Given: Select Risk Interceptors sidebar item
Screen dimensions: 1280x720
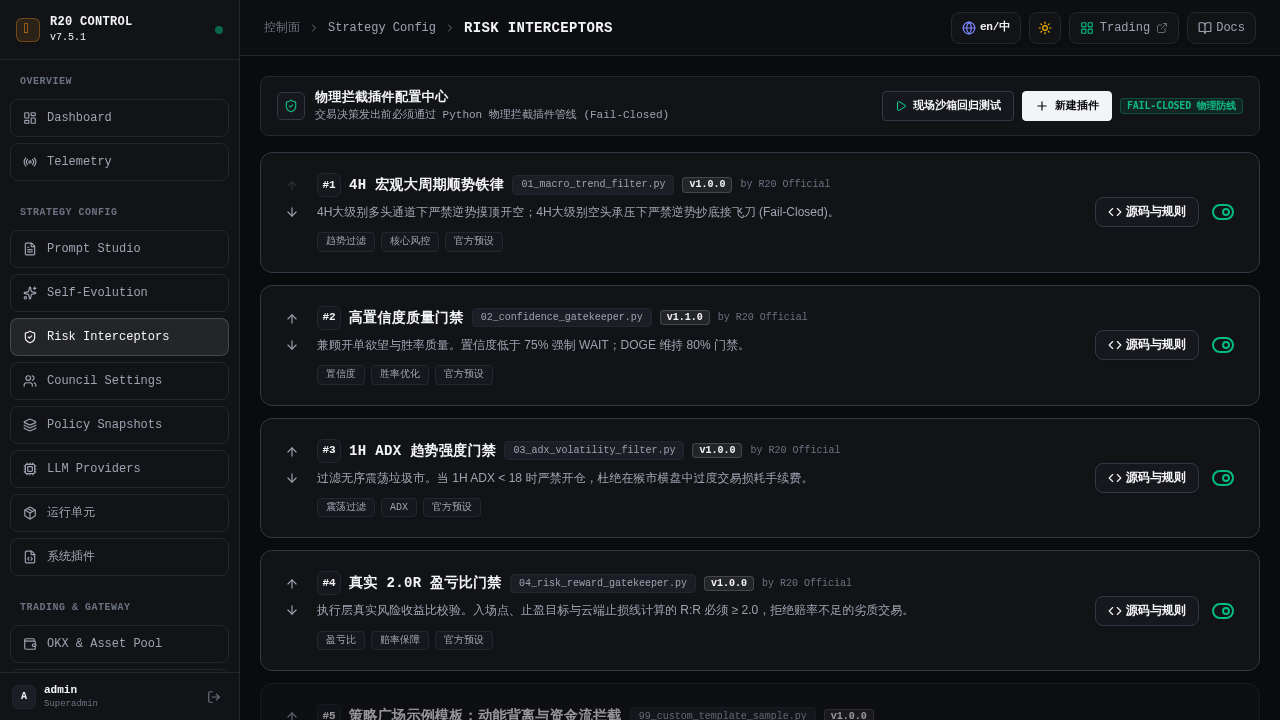Looking at the screenshot, I should coord(119,337).
